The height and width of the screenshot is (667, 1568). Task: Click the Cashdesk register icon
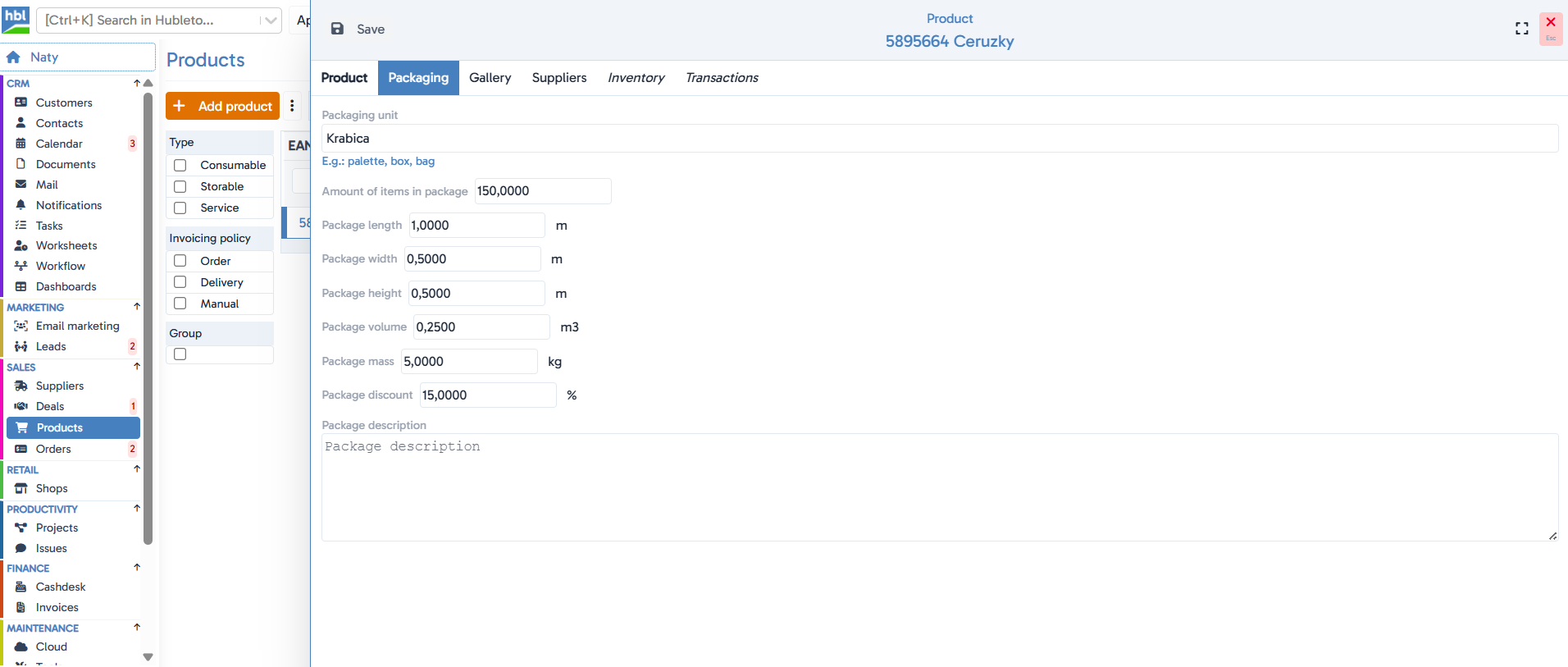tap(21, 587)
